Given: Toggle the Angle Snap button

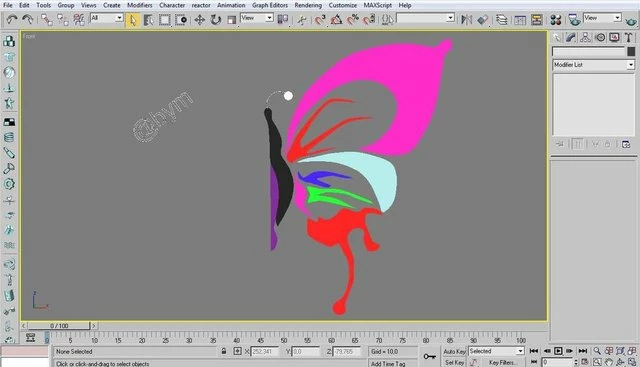Looking at the screenshot, I should click(336, 20).
